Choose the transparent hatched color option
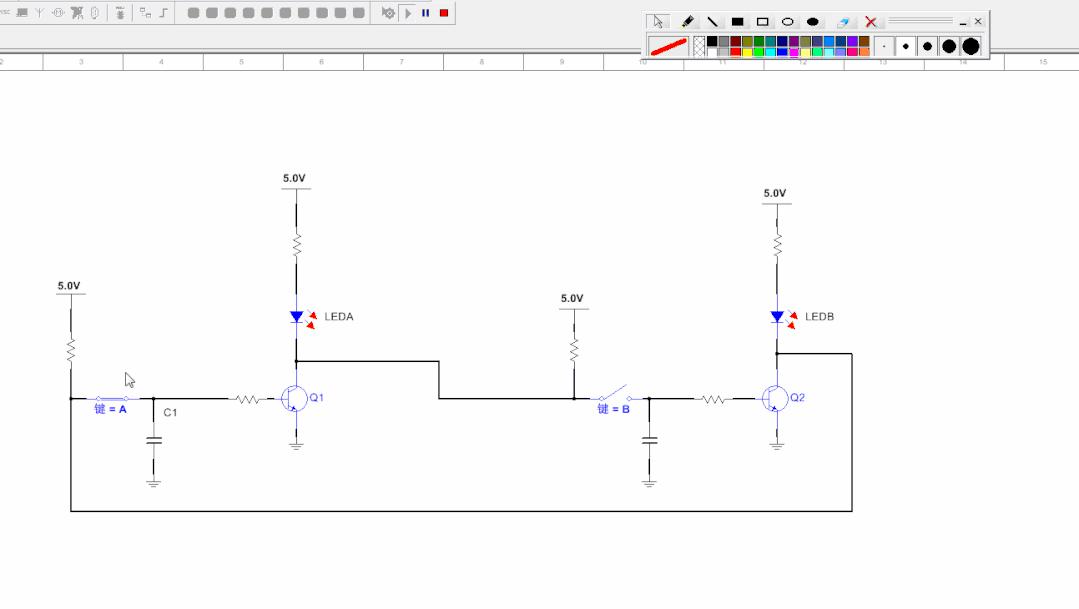This screenshot has height=609, width=1079. tap(699, 46)
